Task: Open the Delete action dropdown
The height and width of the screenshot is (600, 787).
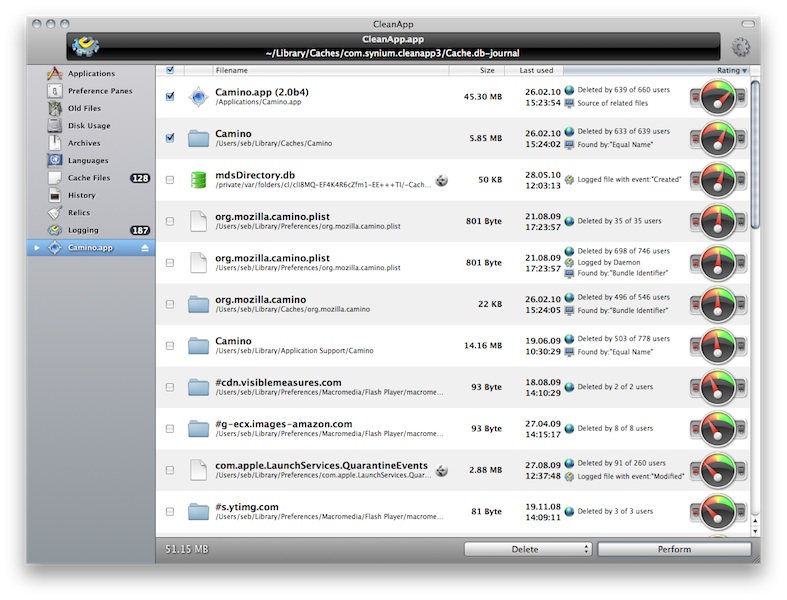Action: pos(528,549)
